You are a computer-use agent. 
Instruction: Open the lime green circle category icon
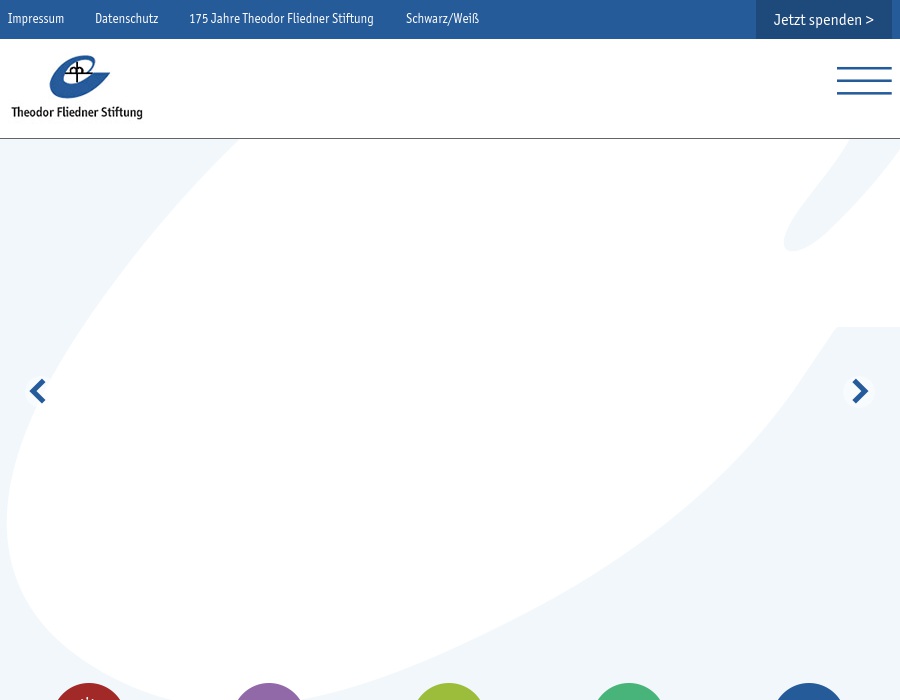[x=448, y=692]
